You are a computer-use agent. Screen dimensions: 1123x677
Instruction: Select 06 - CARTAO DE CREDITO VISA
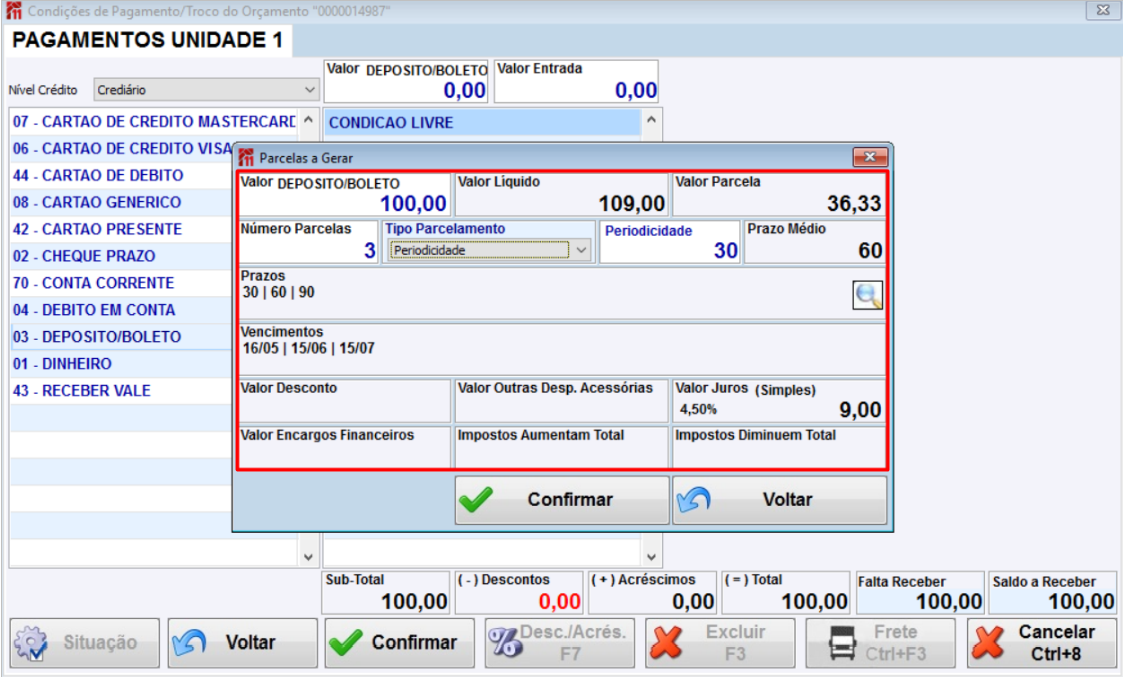click(x=122, y=148)
